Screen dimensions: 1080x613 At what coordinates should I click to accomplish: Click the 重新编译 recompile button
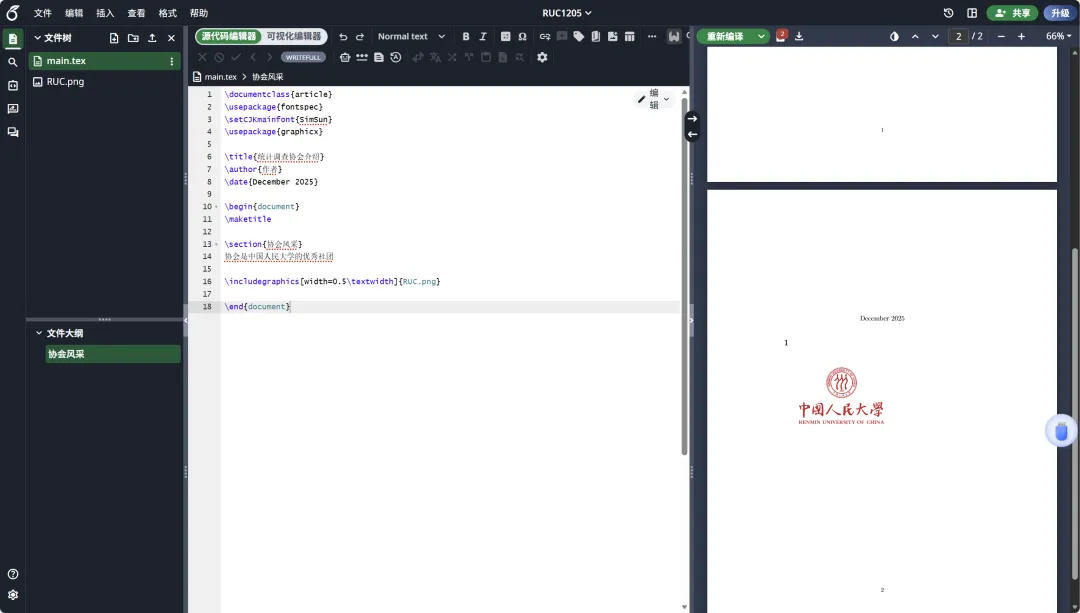[x=725, y=37]
